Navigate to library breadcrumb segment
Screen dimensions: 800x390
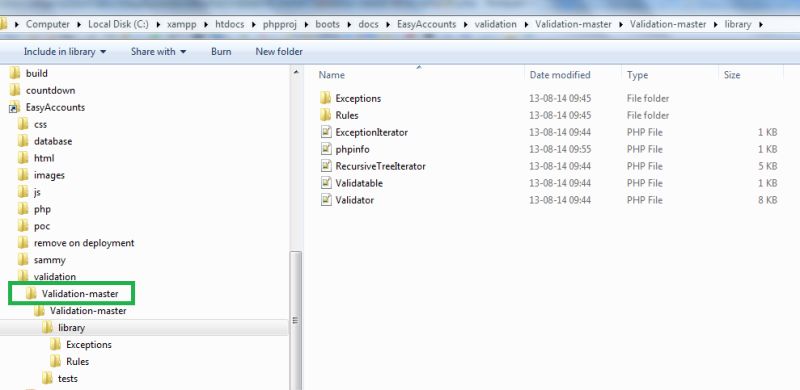click(x=737, y=24)
